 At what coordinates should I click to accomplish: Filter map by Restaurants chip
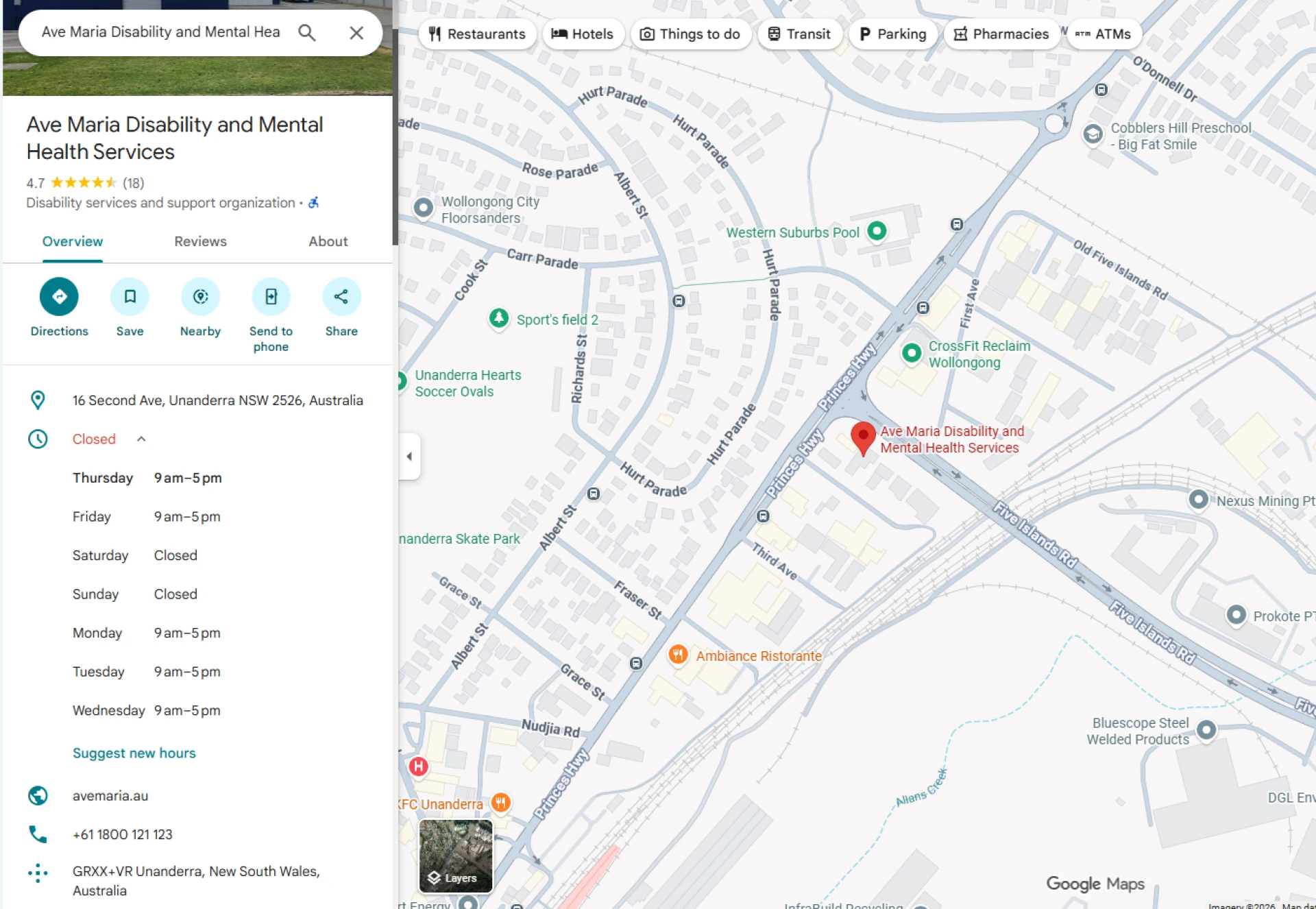coord(477,34)
